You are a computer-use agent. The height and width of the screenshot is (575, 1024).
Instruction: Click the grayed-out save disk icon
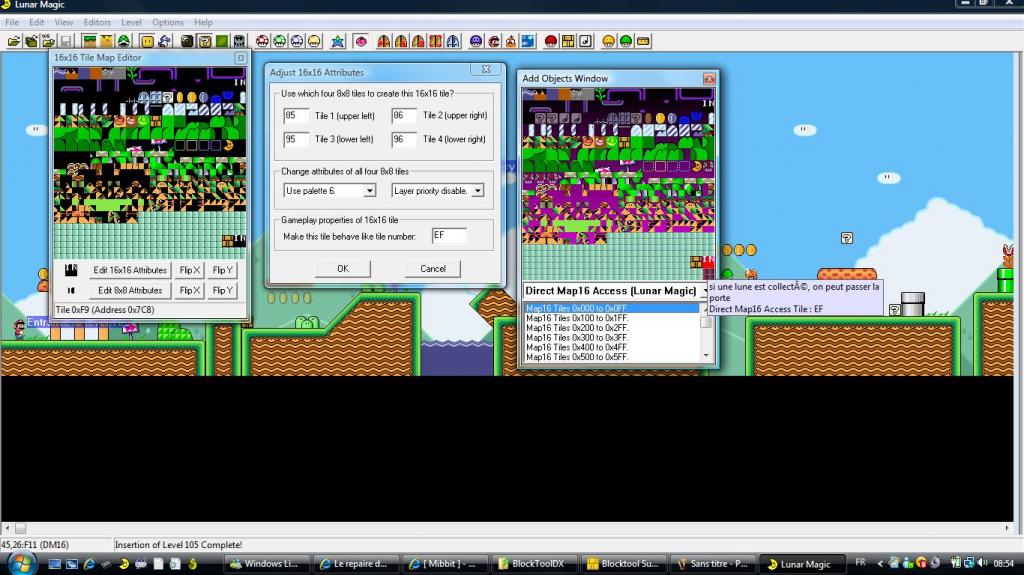(x=65, y=41)
